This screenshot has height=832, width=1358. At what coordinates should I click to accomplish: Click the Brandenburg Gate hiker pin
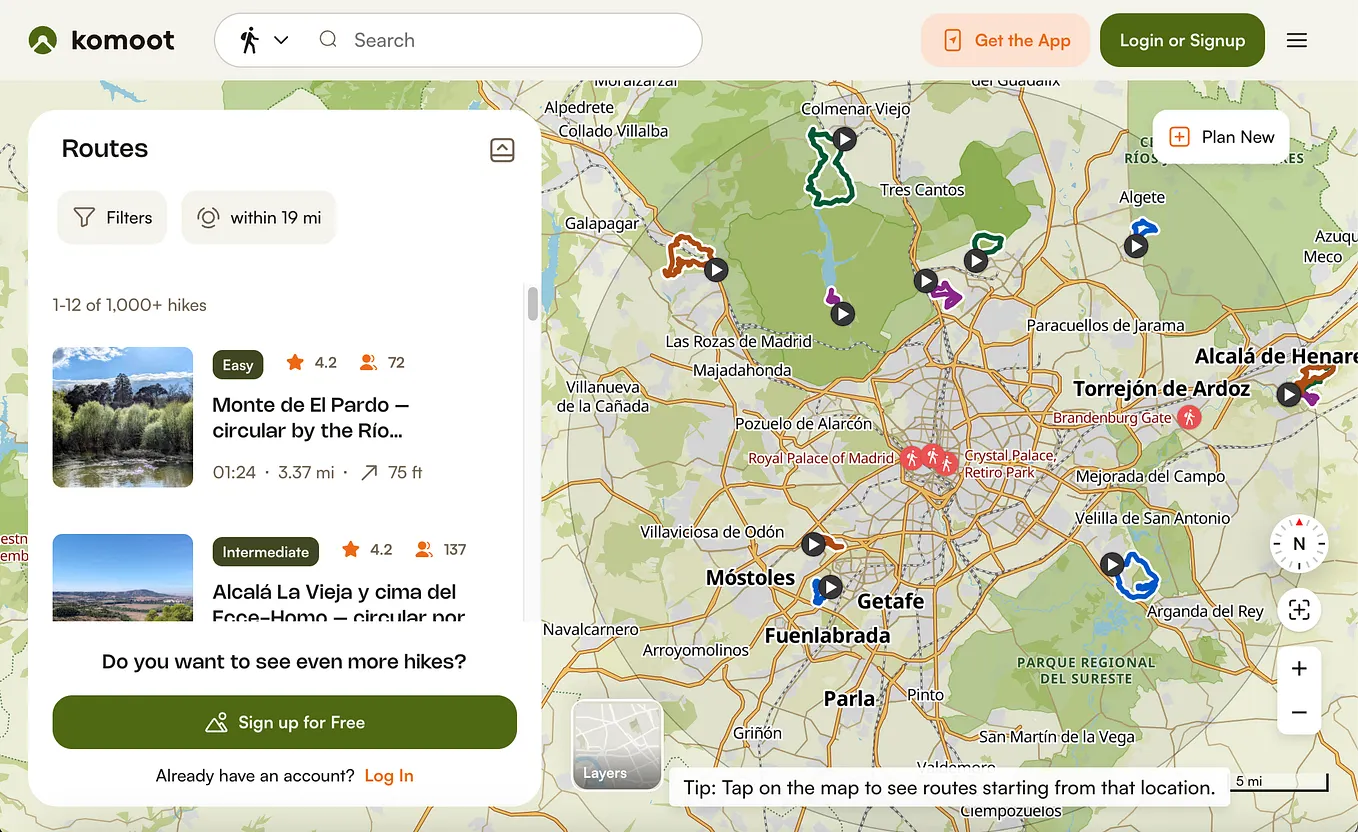(1188, 417)
